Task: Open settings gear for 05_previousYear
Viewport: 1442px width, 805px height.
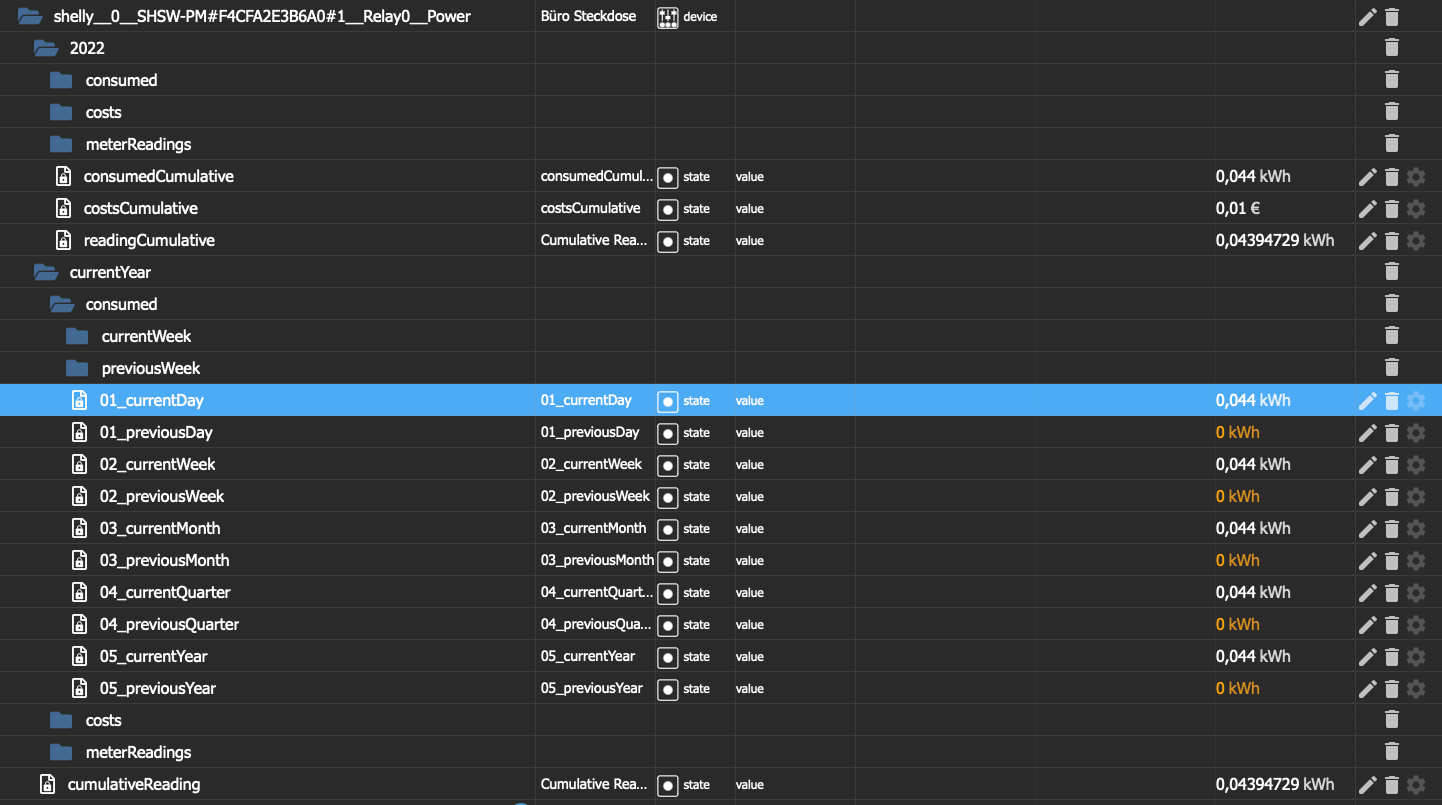Action: [x=1415, y=689]
